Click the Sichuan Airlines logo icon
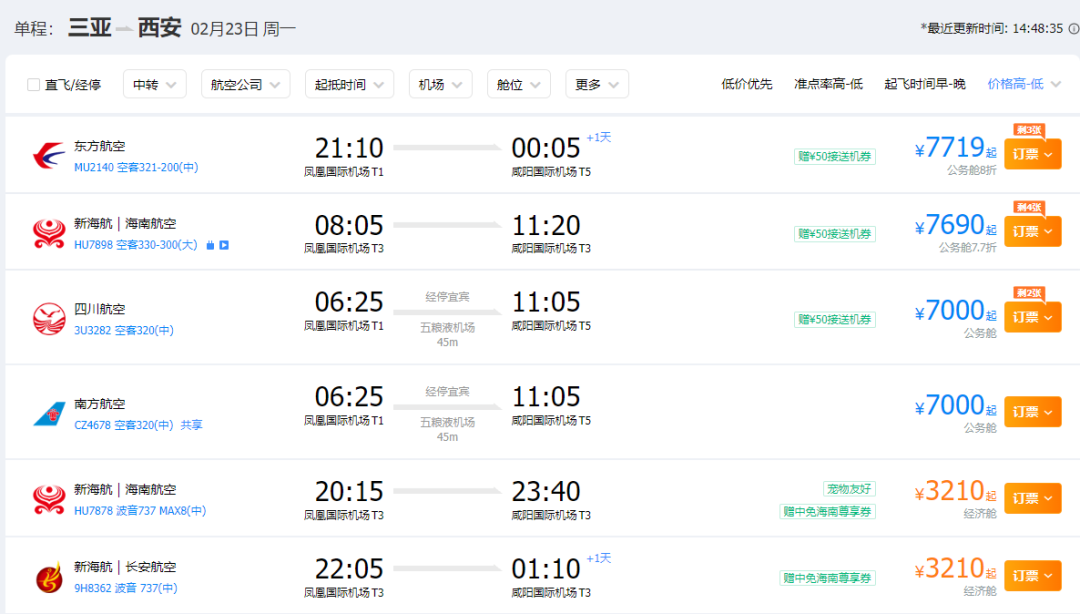The width and height of the screenshot is (1080, 614). [49, 318]
